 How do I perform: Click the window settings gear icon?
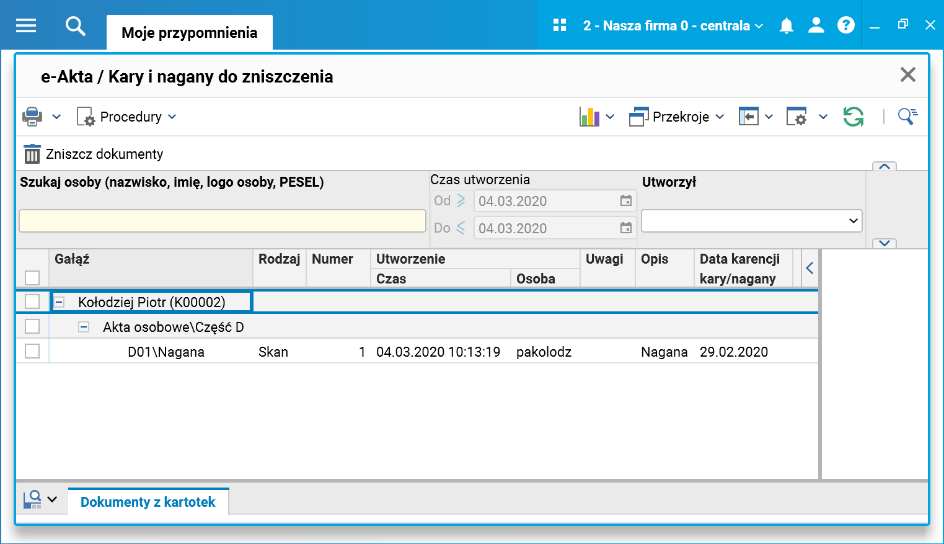pos(796,117)
